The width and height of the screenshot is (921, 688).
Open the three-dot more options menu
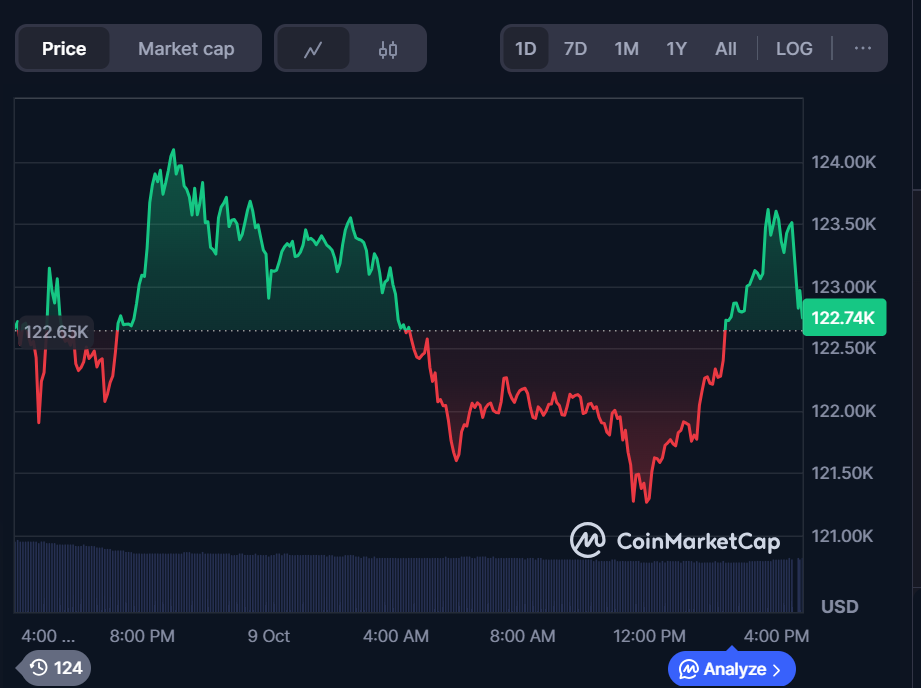[862, 48]
